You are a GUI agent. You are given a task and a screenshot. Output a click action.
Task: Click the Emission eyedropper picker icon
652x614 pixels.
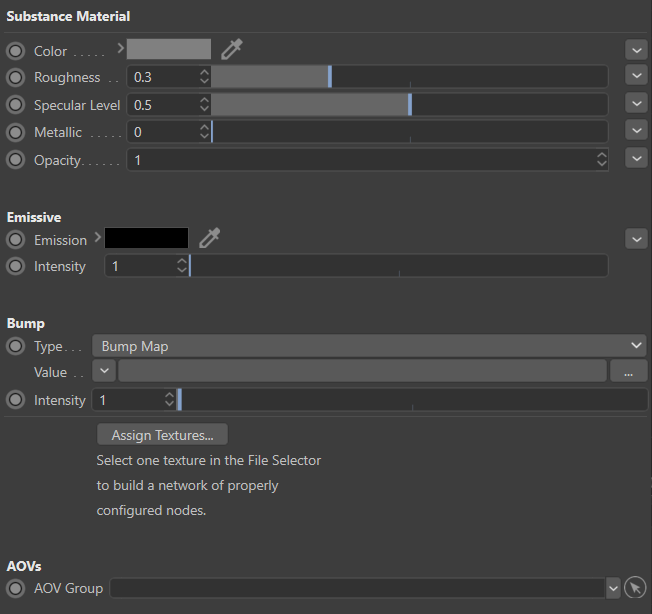(x=209, y=238)
